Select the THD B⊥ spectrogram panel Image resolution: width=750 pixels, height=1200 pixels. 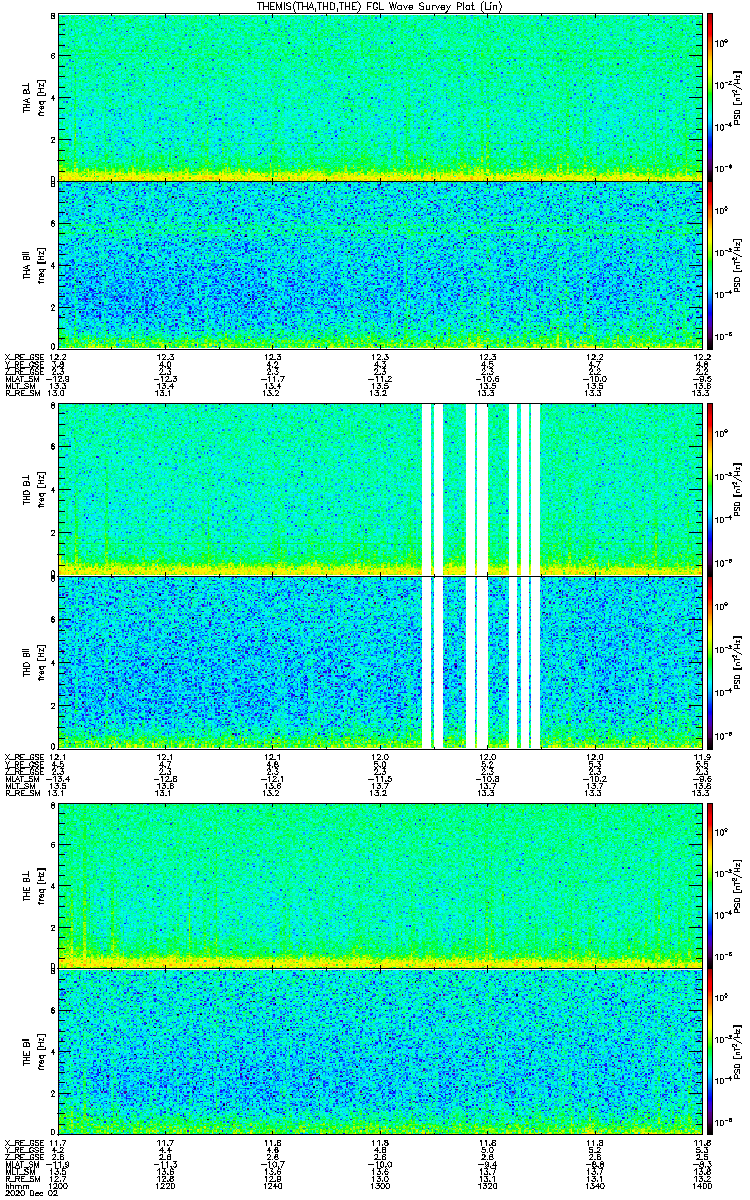click(378, 489)
